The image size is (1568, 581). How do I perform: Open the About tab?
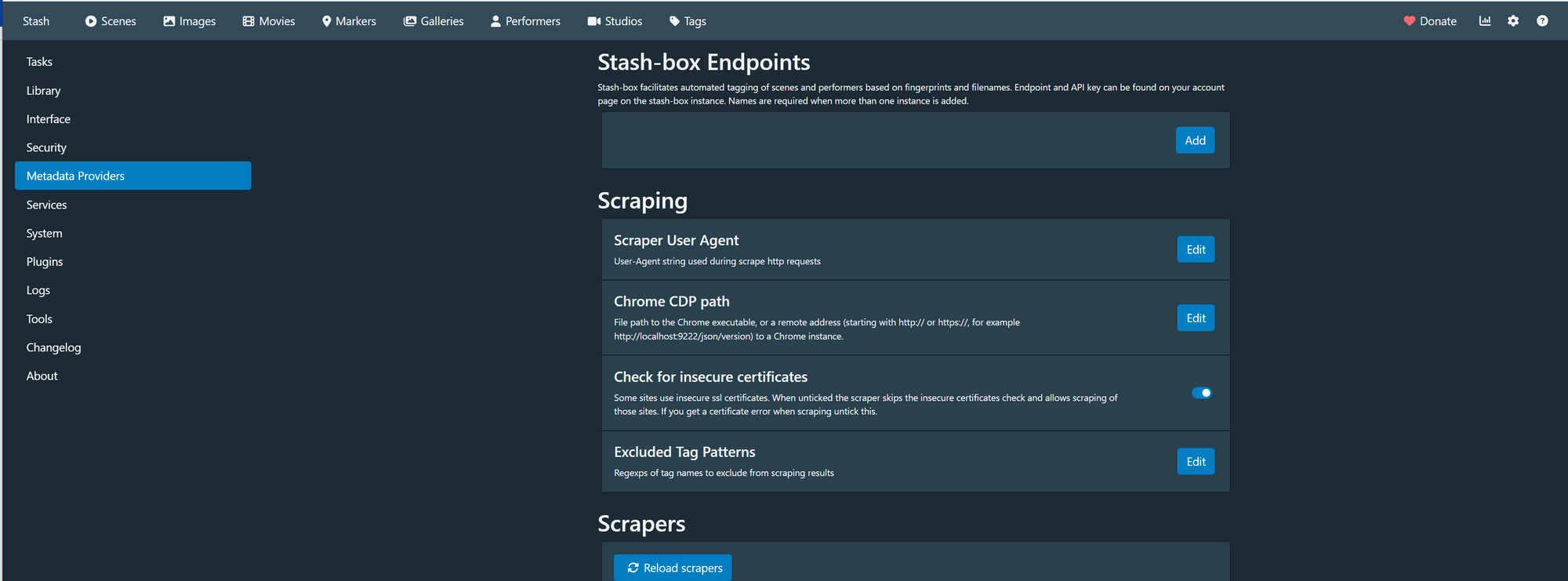coord(133,376)
